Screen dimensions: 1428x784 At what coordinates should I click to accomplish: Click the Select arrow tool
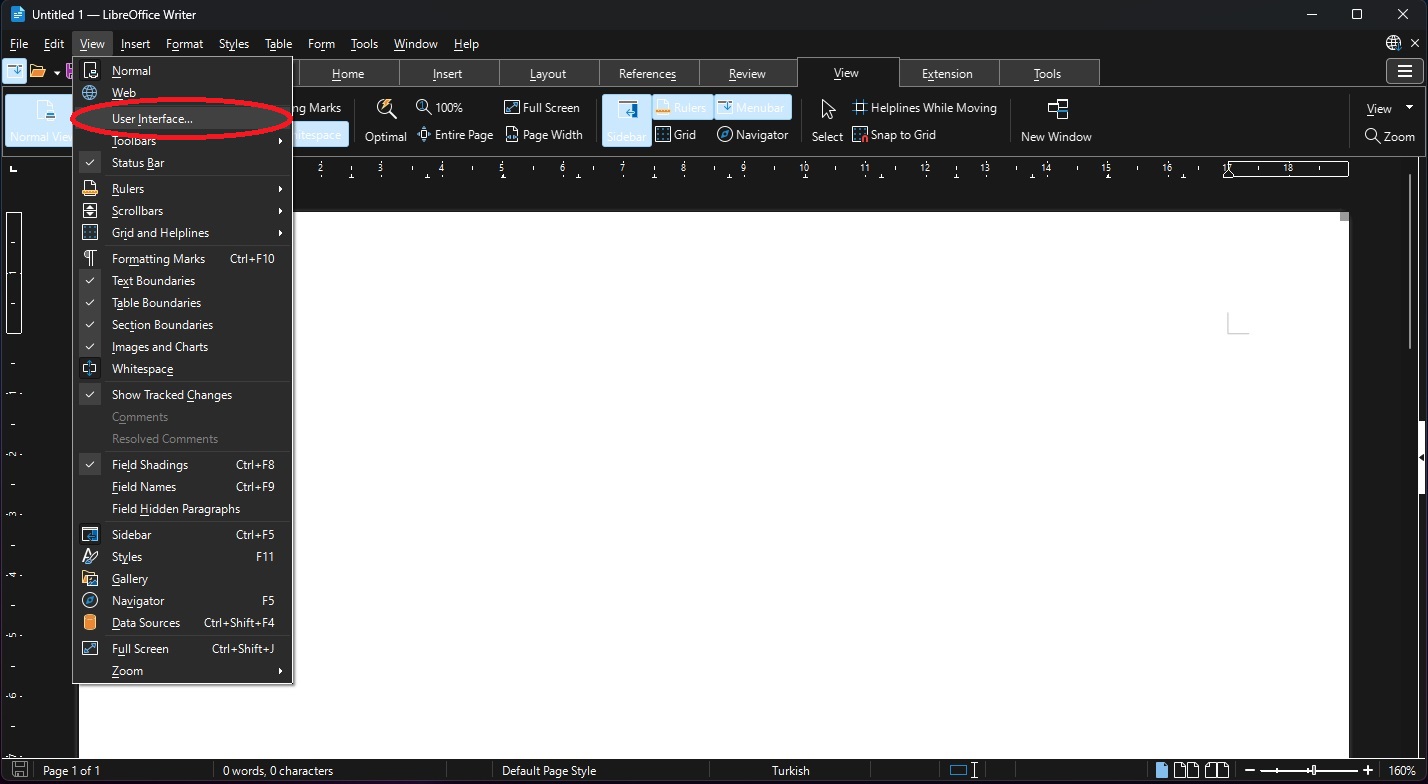[x=827, y=120]
